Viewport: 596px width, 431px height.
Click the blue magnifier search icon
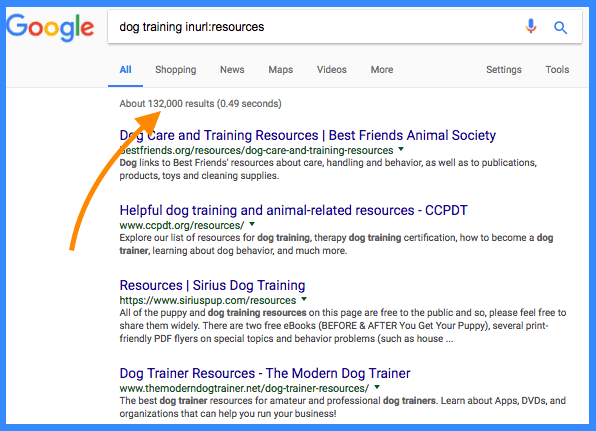tap(560, 27)
